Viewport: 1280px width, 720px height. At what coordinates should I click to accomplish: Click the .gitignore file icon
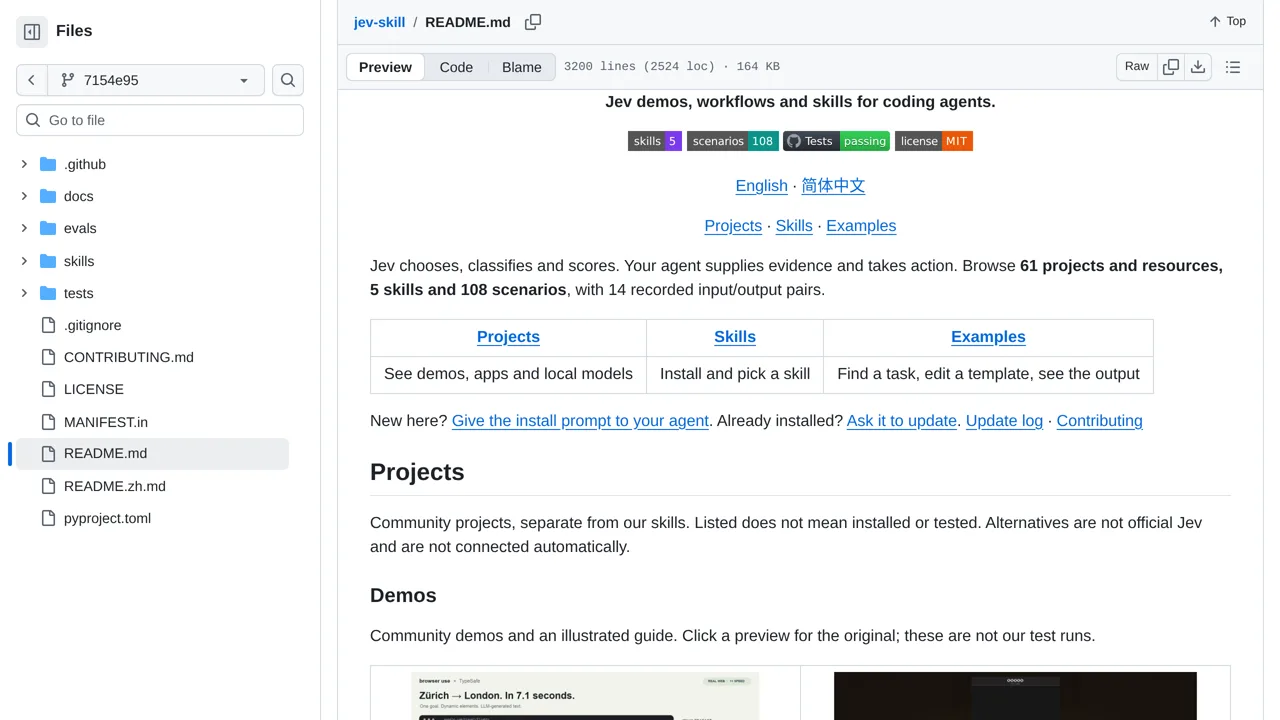click(48, 325)
